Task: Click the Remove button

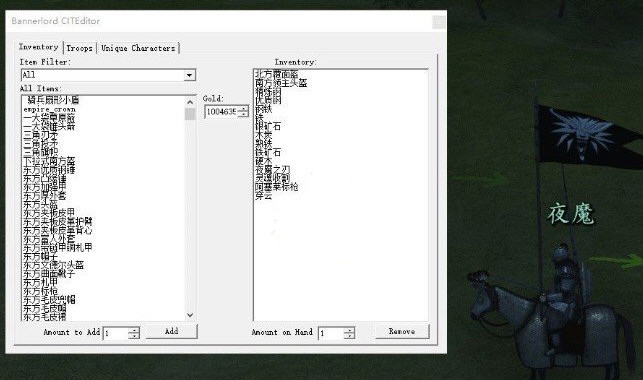Action: 402,331
